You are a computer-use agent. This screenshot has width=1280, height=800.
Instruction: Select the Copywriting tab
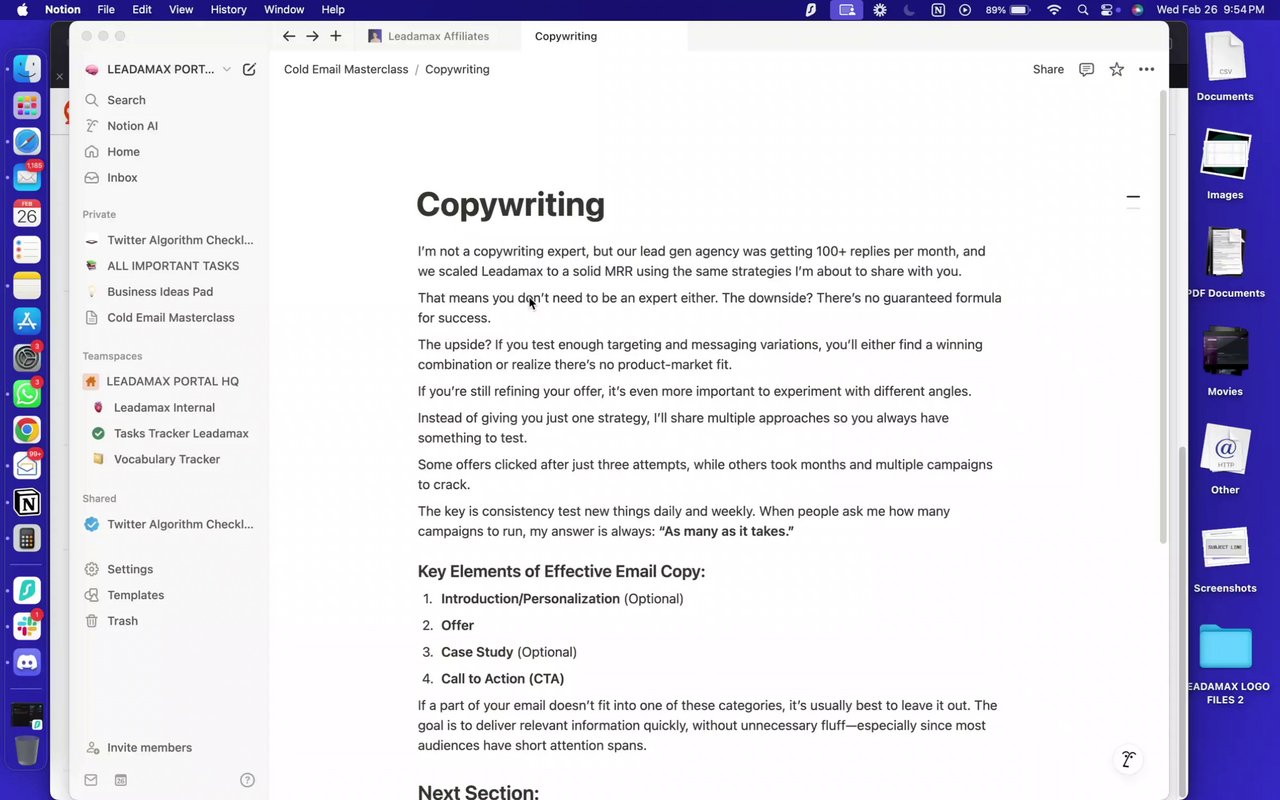pos(566,36)
